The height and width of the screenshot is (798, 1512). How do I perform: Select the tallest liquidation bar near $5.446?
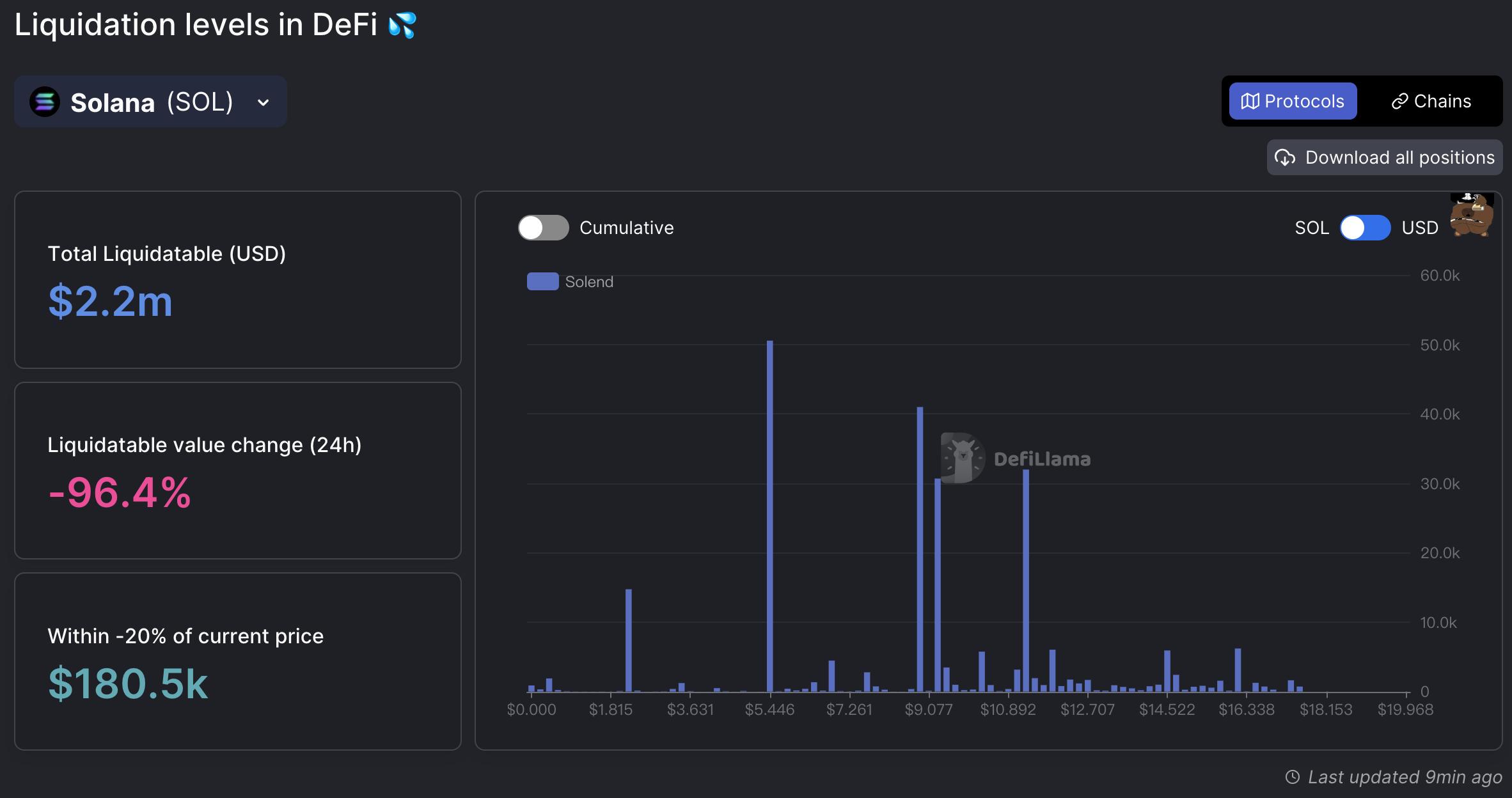tap(769, 512)
